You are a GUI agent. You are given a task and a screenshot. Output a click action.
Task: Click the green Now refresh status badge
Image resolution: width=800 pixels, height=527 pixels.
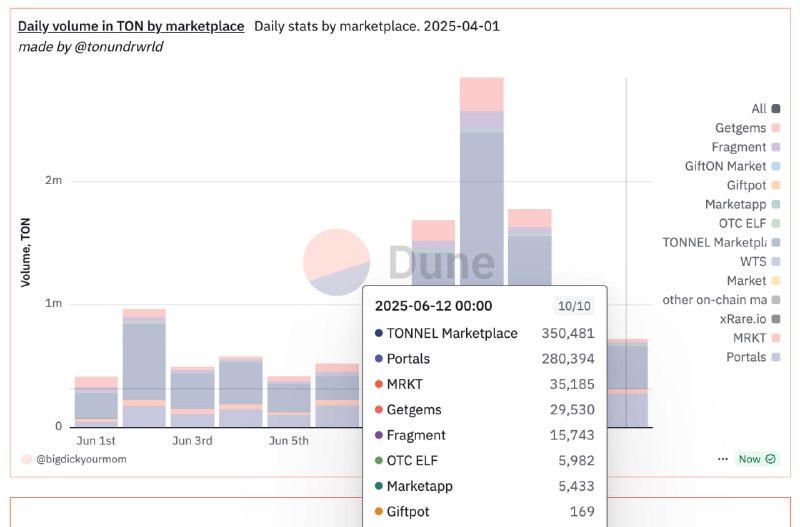(x=758, y=459)
